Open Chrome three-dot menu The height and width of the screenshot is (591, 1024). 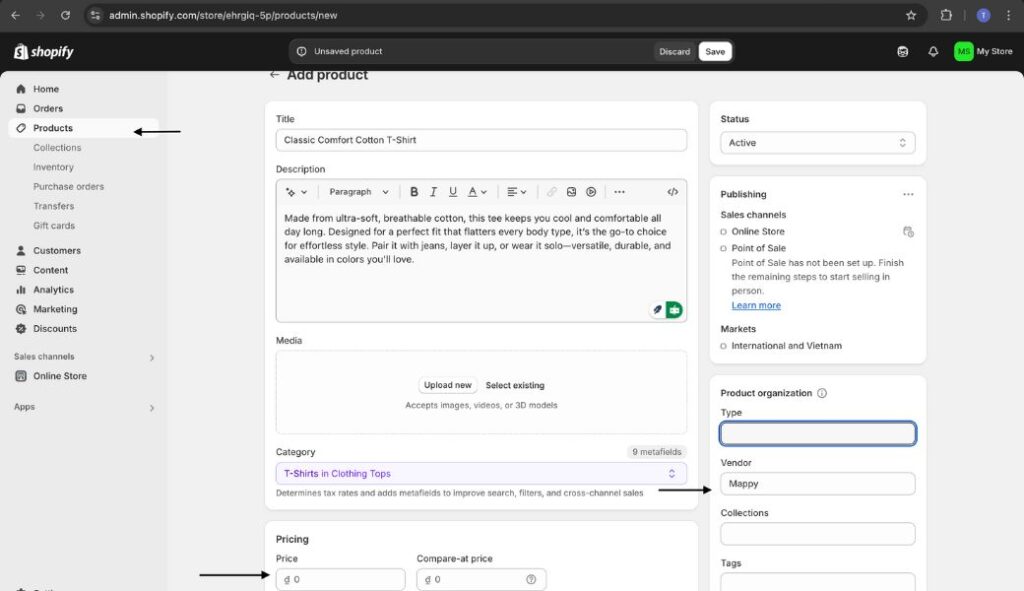pyautogui.click(x=1008, y=15)
